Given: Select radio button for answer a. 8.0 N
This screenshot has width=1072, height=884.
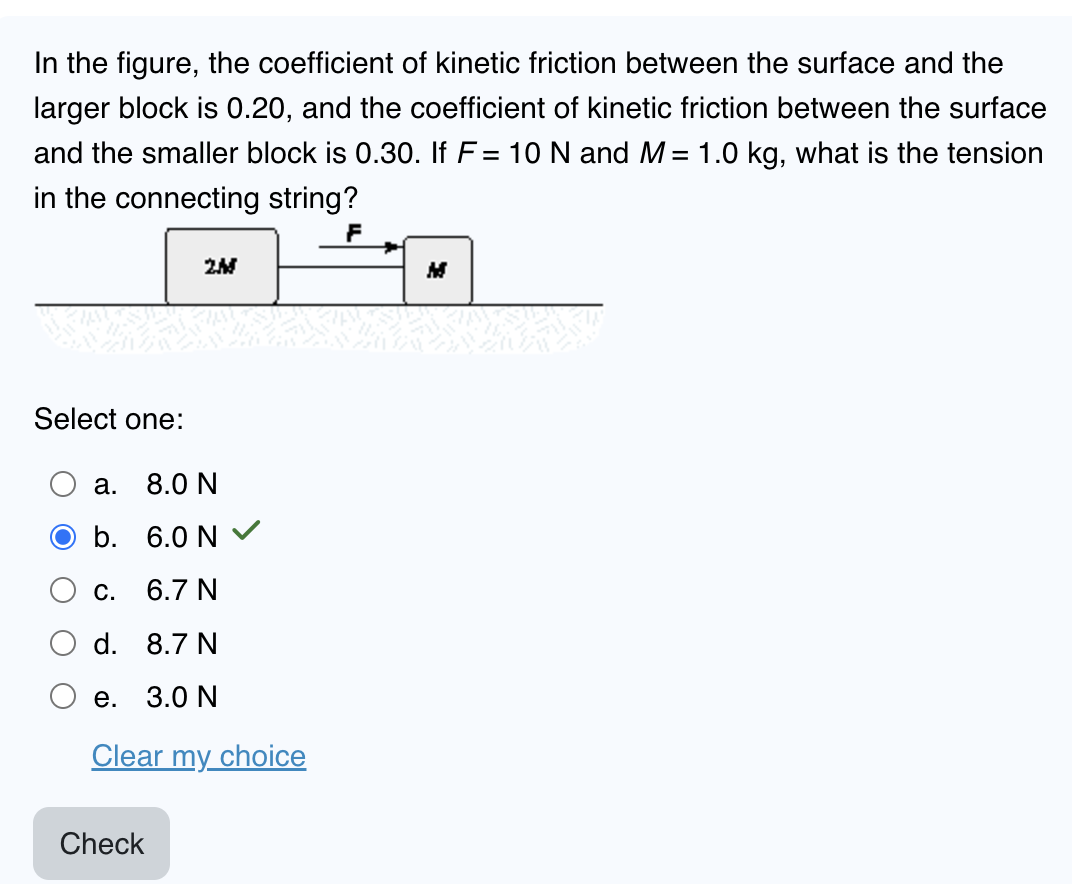Looking at the screenshot, I should coord(62,484).
